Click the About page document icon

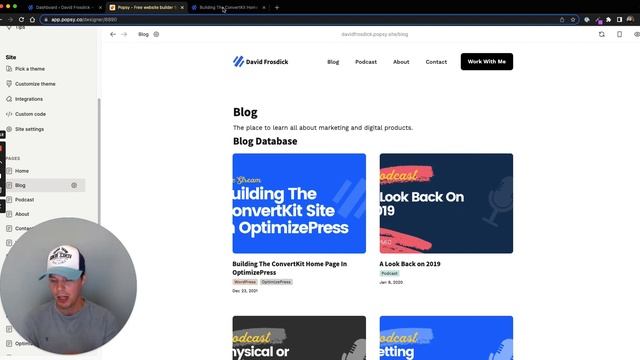[9, 214]
